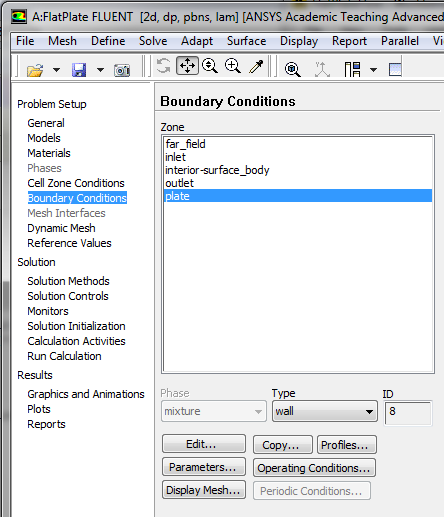Click the window layout arrangement icon
This screenshot has height=517, width=444.
(352, 69)
